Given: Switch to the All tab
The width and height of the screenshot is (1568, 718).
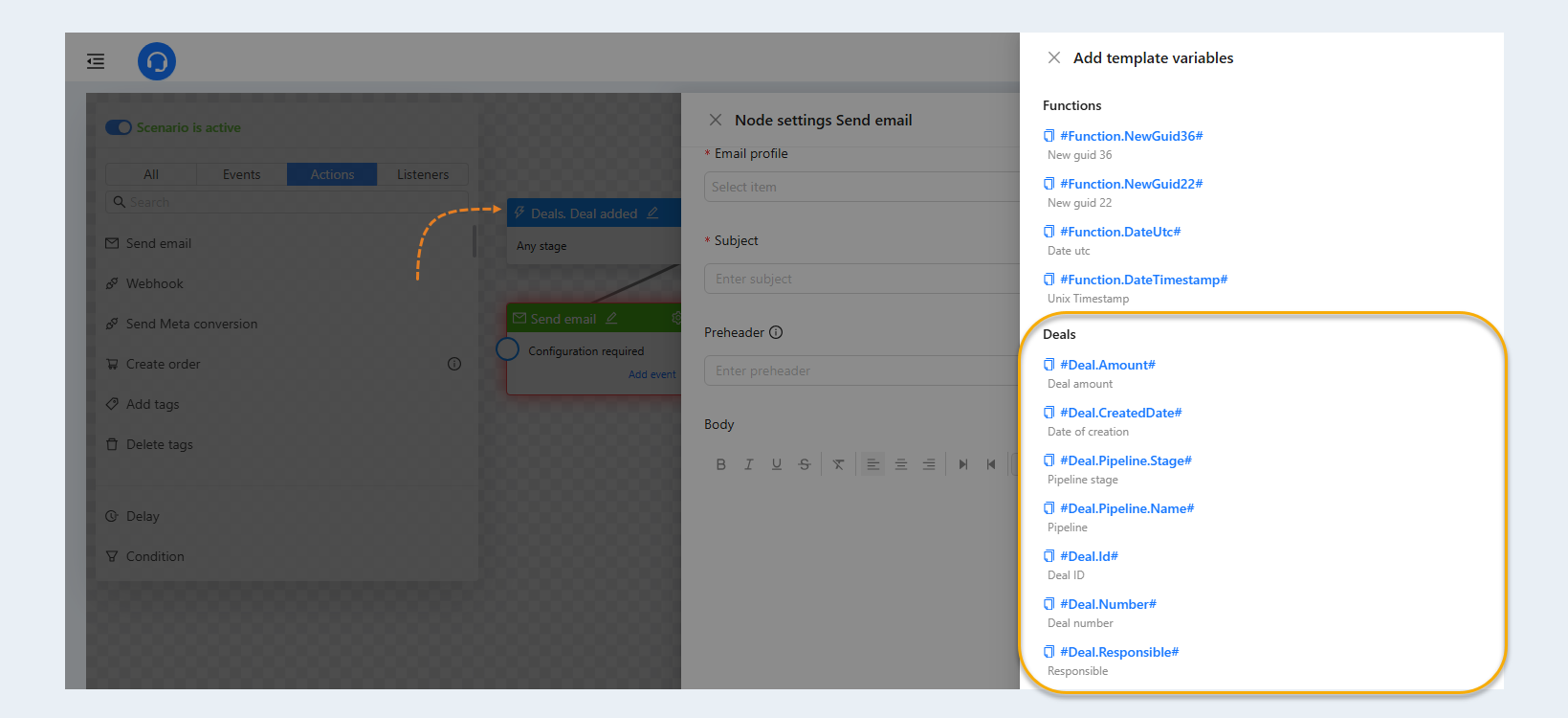Looking at the screenshot, I should click(x=151, y=174).
